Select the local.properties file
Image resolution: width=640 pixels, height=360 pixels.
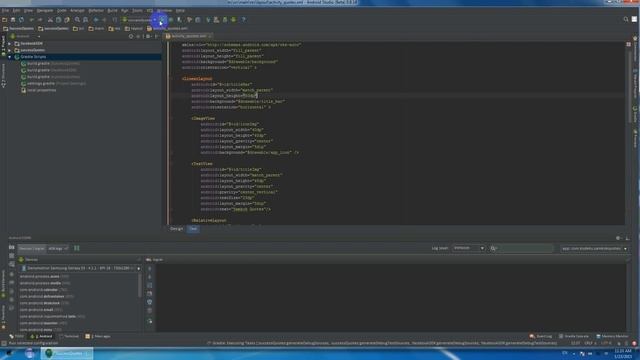click(38, 90)
